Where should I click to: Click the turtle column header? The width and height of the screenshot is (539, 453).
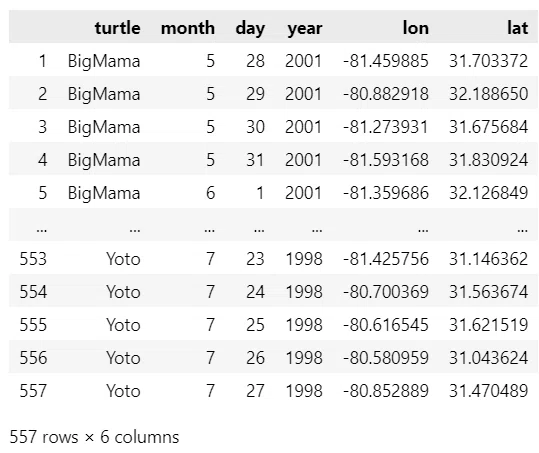118,28
